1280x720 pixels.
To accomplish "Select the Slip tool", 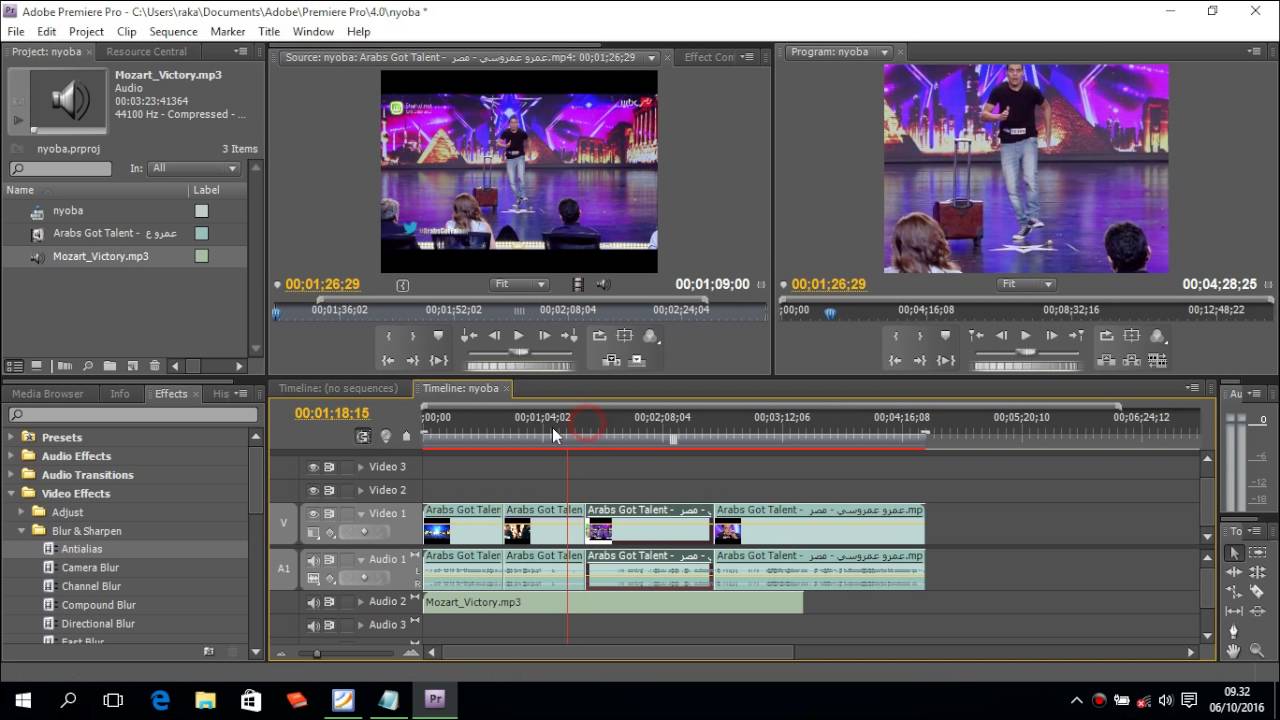I will pyautogui.click(x=1234, y=610).
